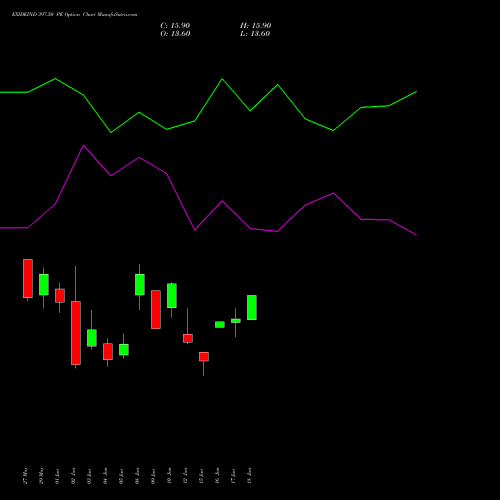Click the close value C: 15.90

[x=175, y=26]
